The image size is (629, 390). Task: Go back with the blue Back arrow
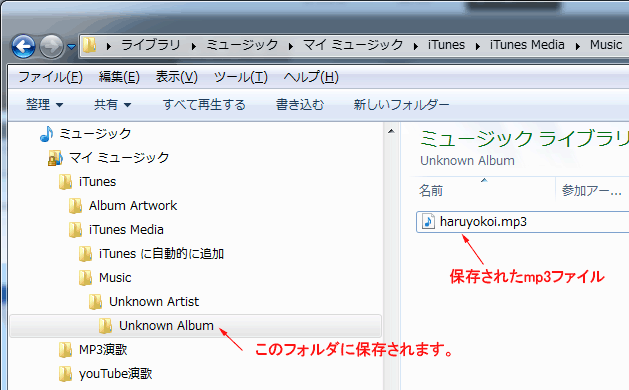(x=23, y=47)
